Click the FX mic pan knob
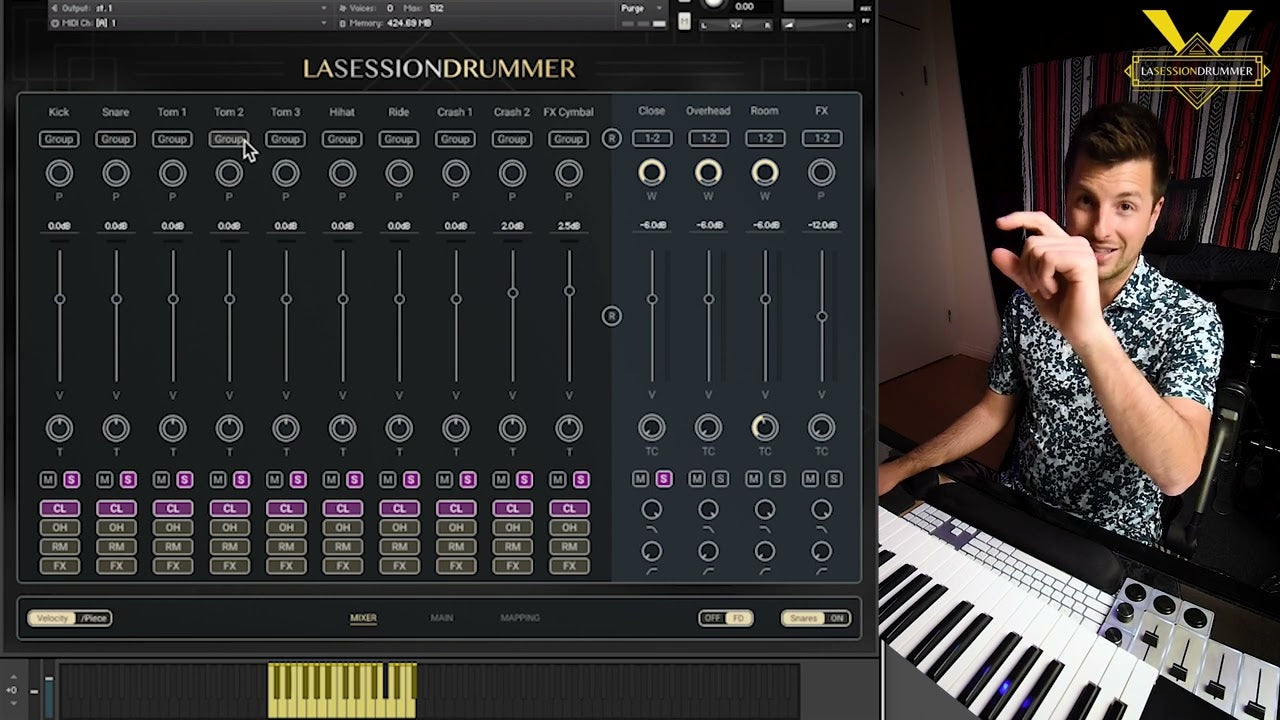1280x720 pixels. (821, 173)
